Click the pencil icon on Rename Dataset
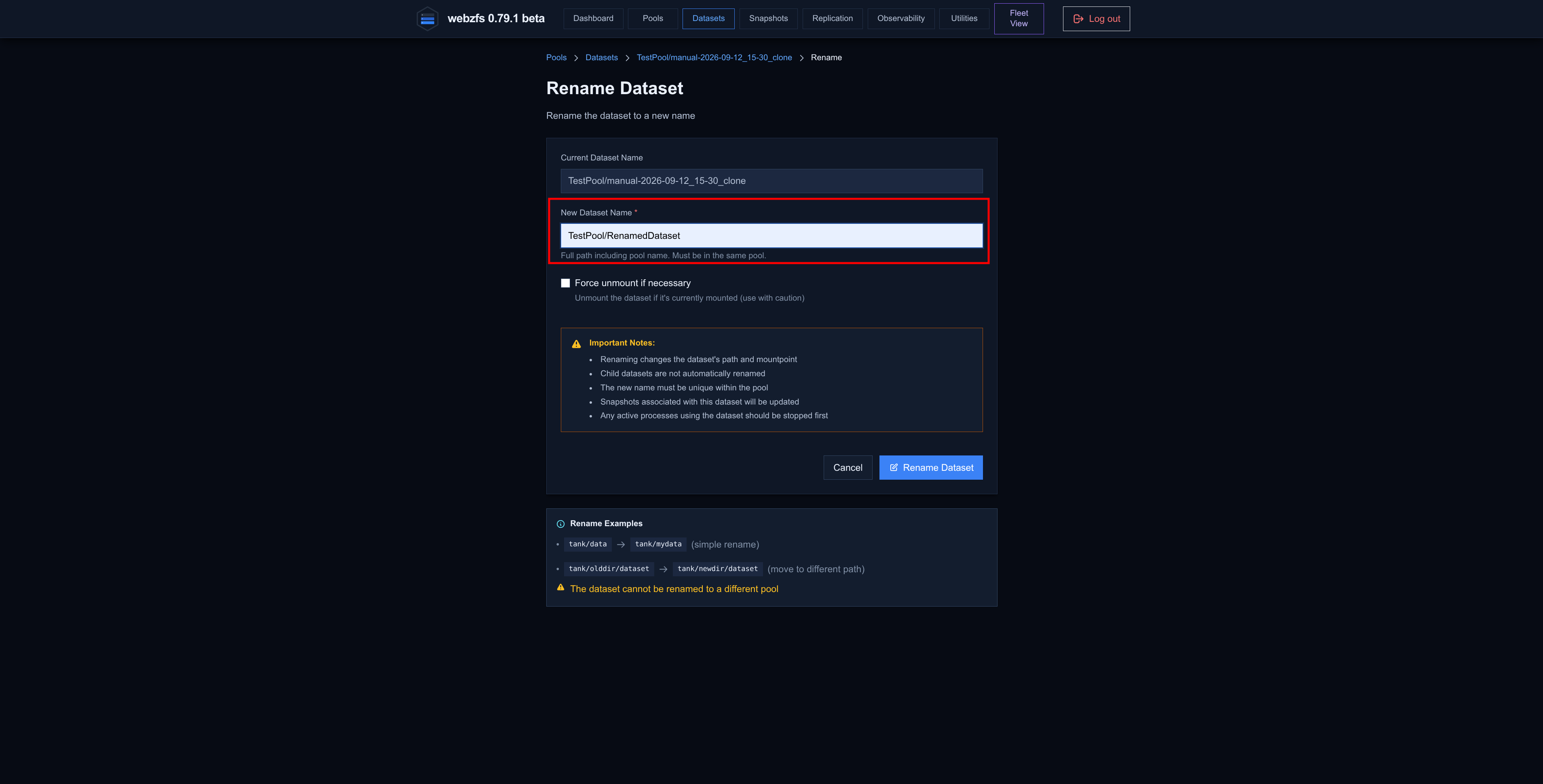 [x=894, y=468]
